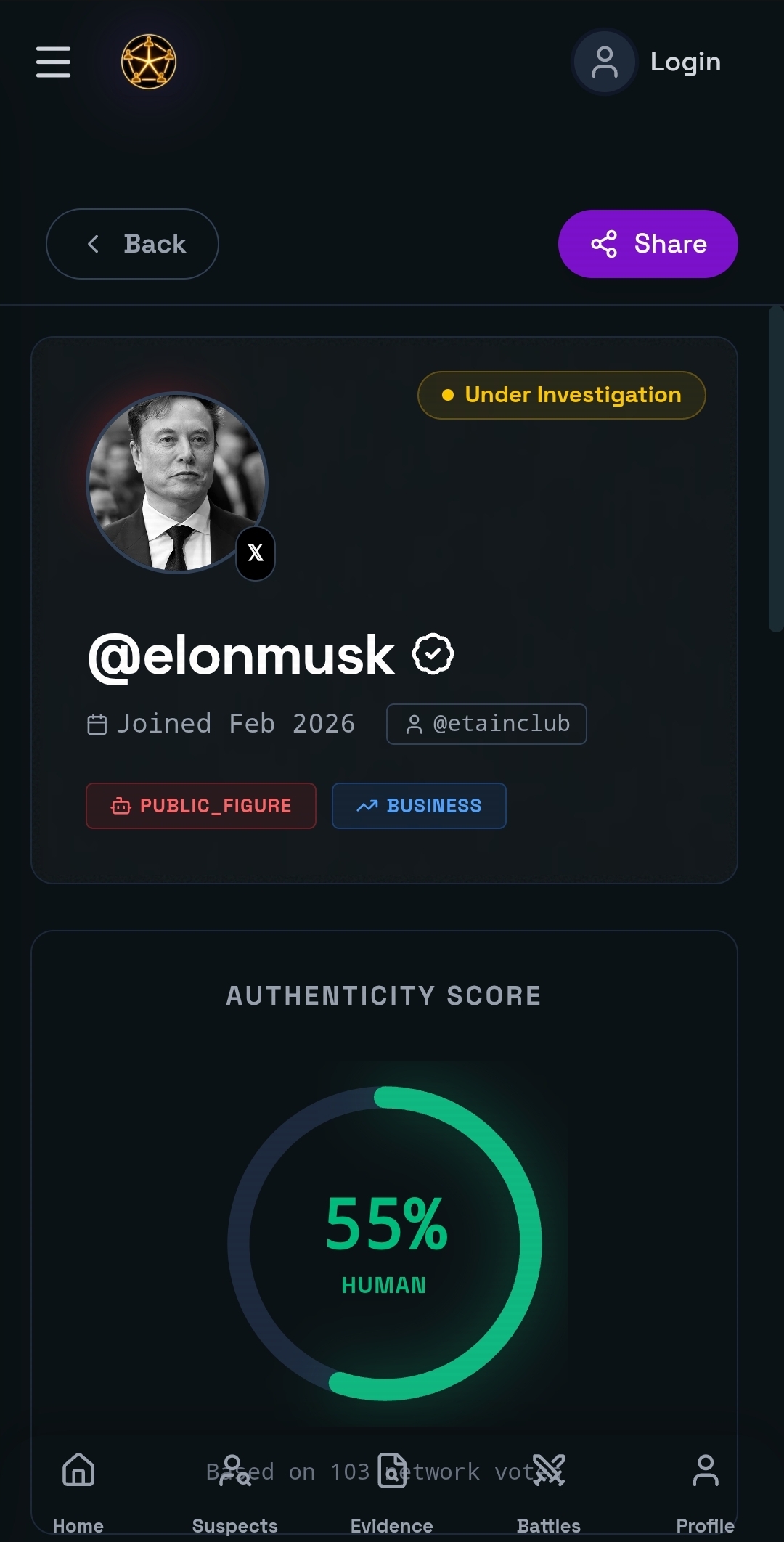784x1542 pixels.
Task: Go back with the Back button
Action: [x=132, y=244]
